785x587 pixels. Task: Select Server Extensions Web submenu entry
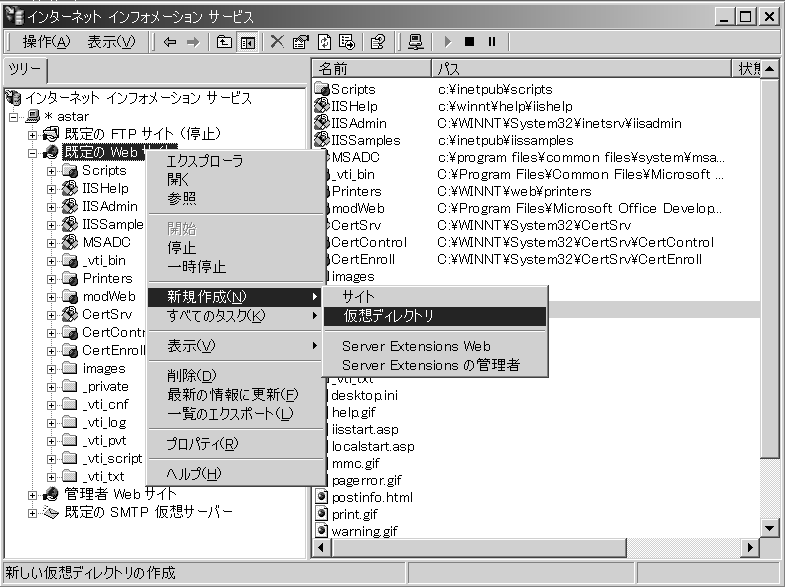[435, 346]
